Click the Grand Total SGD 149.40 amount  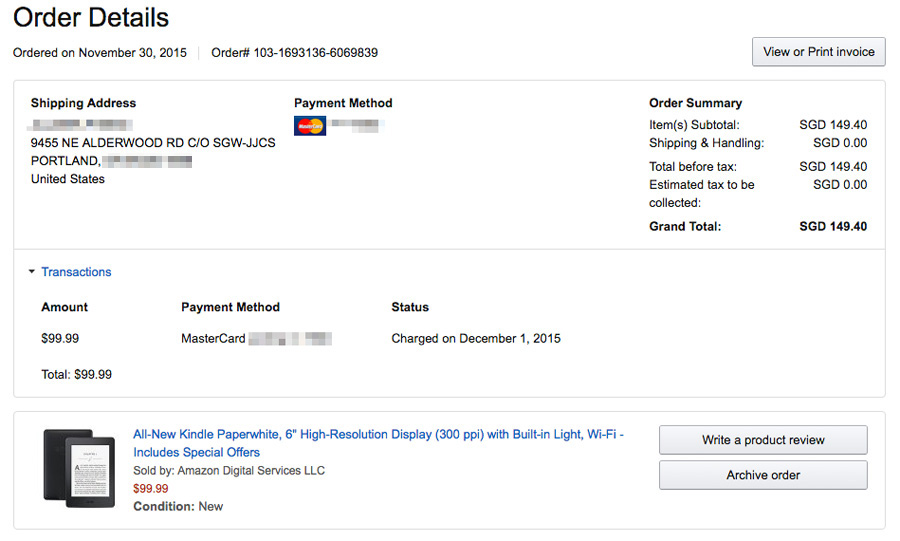(x=833, y=226)
